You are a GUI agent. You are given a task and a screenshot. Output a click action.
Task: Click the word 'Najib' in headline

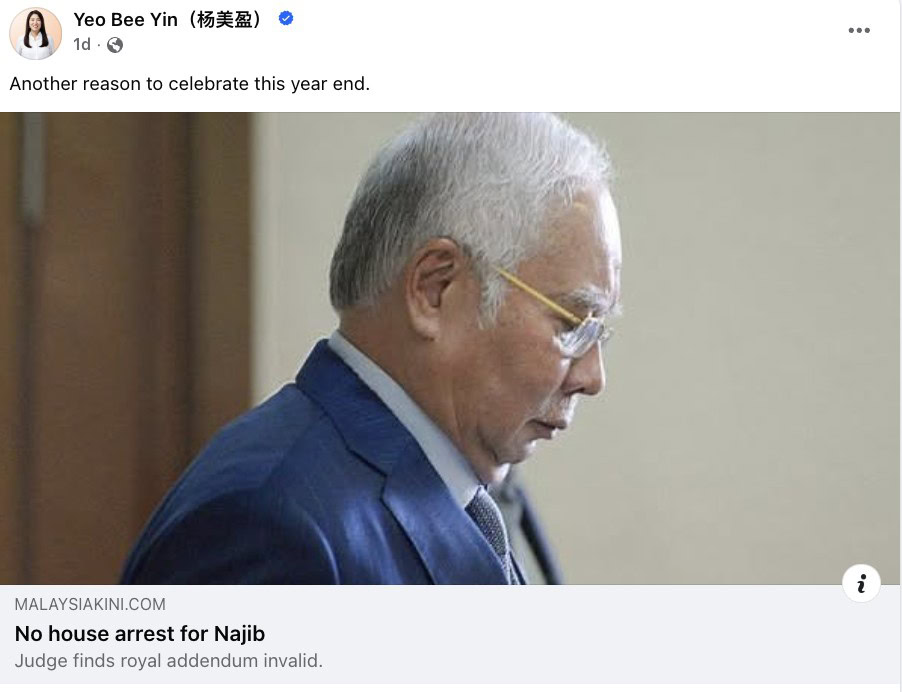point(239,633)
